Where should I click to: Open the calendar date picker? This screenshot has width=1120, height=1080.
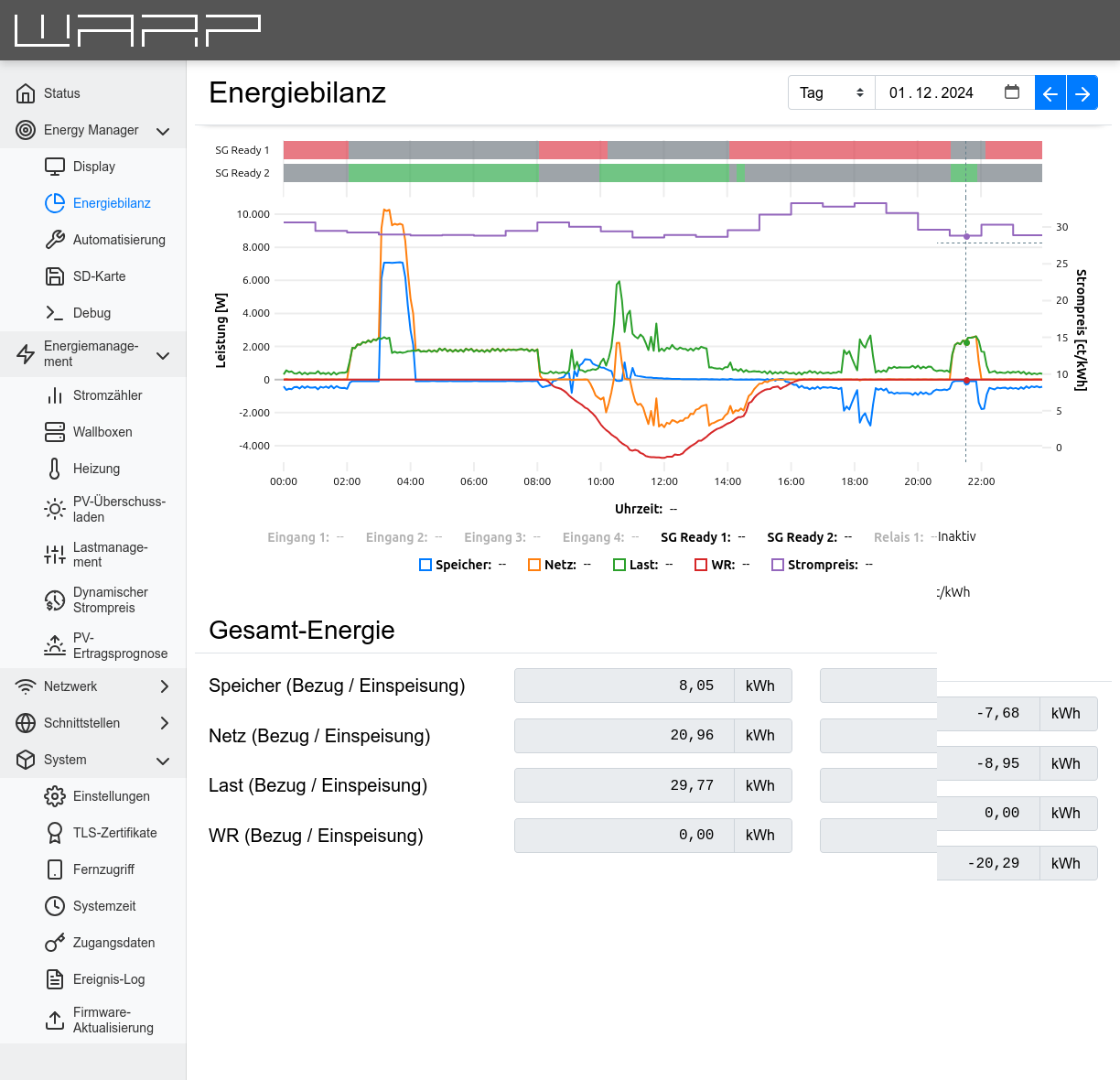(x=1011, y=92)
